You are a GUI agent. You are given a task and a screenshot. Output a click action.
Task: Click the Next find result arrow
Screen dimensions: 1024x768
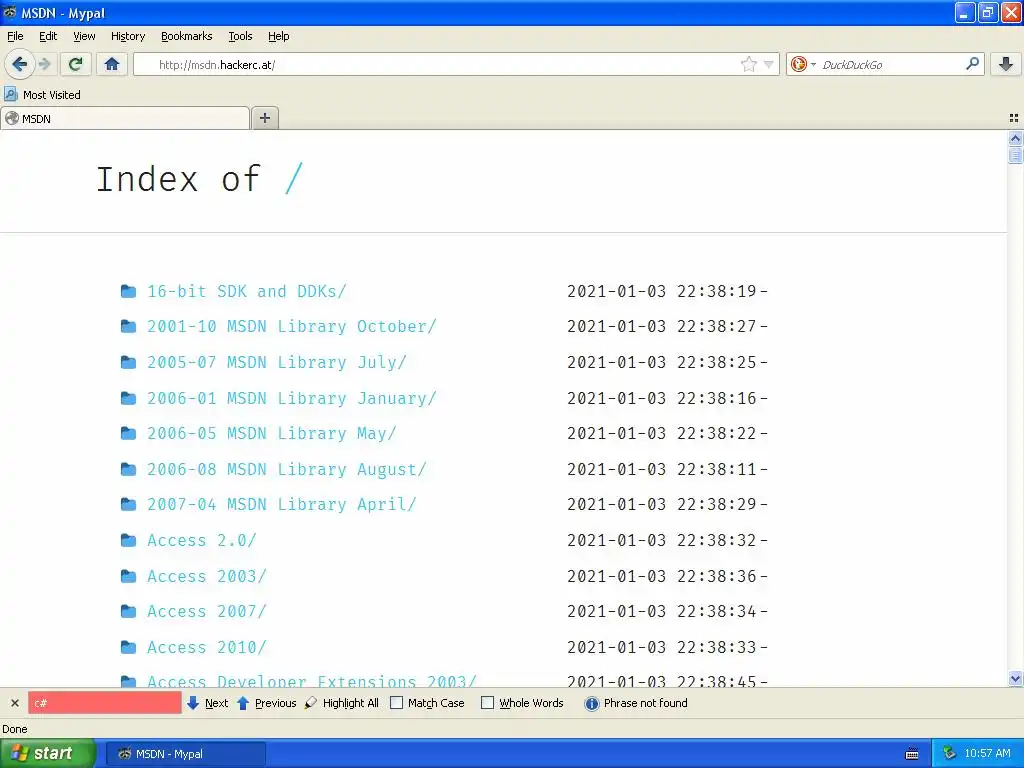point(208,703)
